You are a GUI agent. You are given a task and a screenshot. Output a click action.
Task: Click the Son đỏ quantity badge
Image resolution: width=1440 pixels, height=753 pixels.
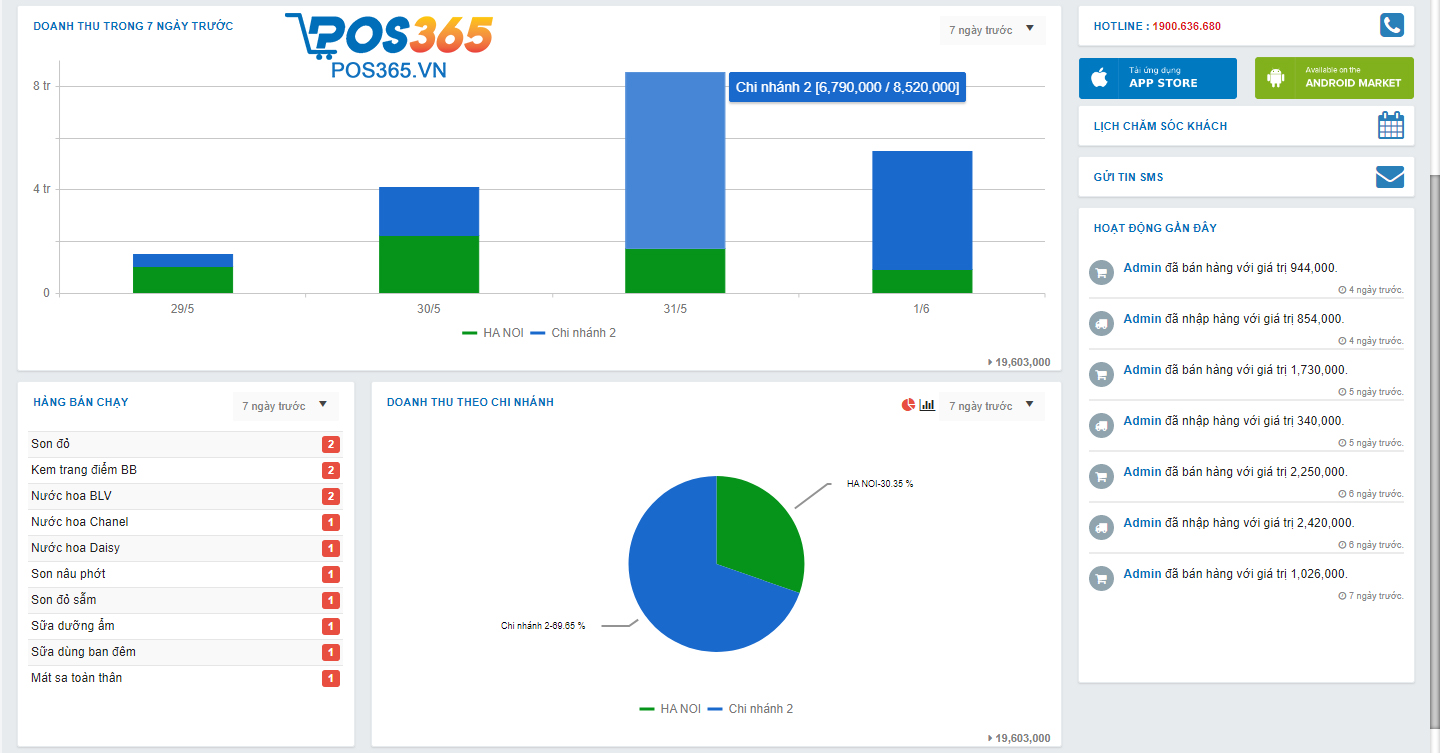click(331, 444)
